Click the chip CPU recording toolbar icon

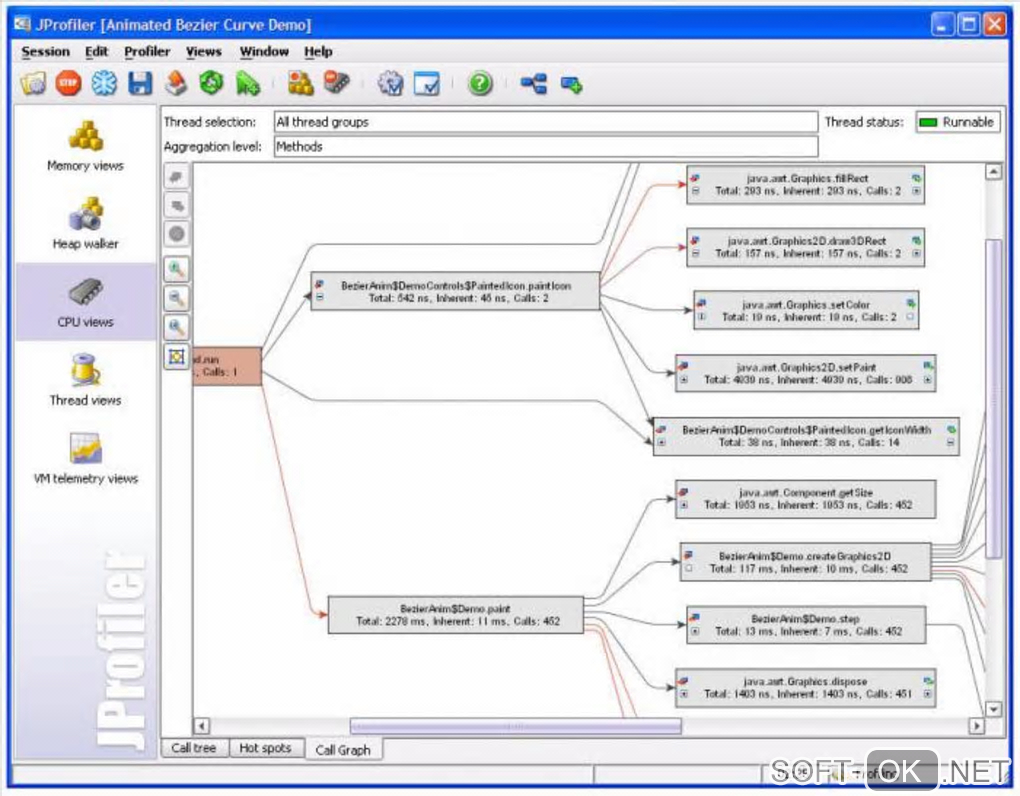[337, 83]
